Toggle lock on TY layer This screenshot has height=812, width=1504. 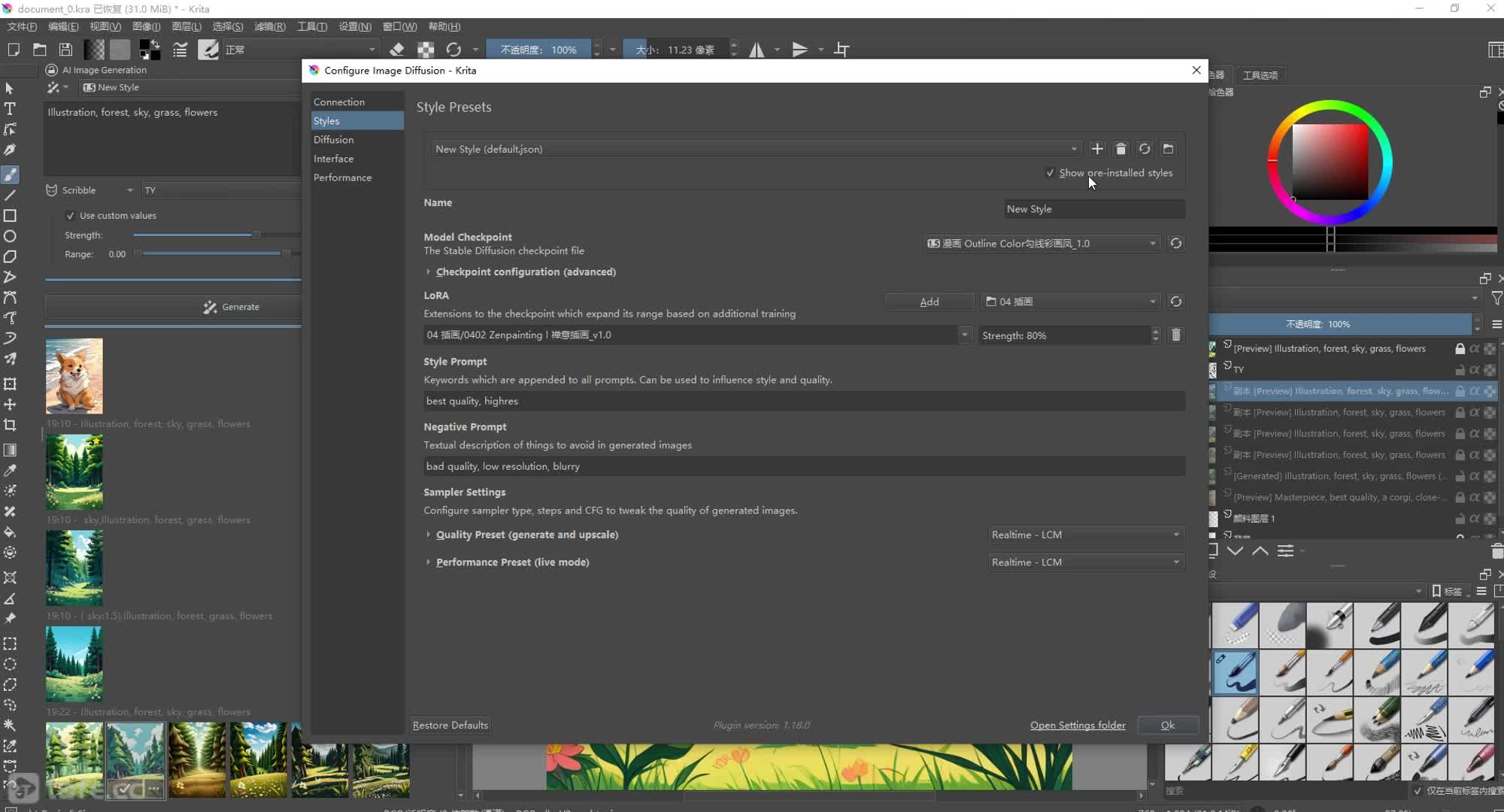(1460, 370)
